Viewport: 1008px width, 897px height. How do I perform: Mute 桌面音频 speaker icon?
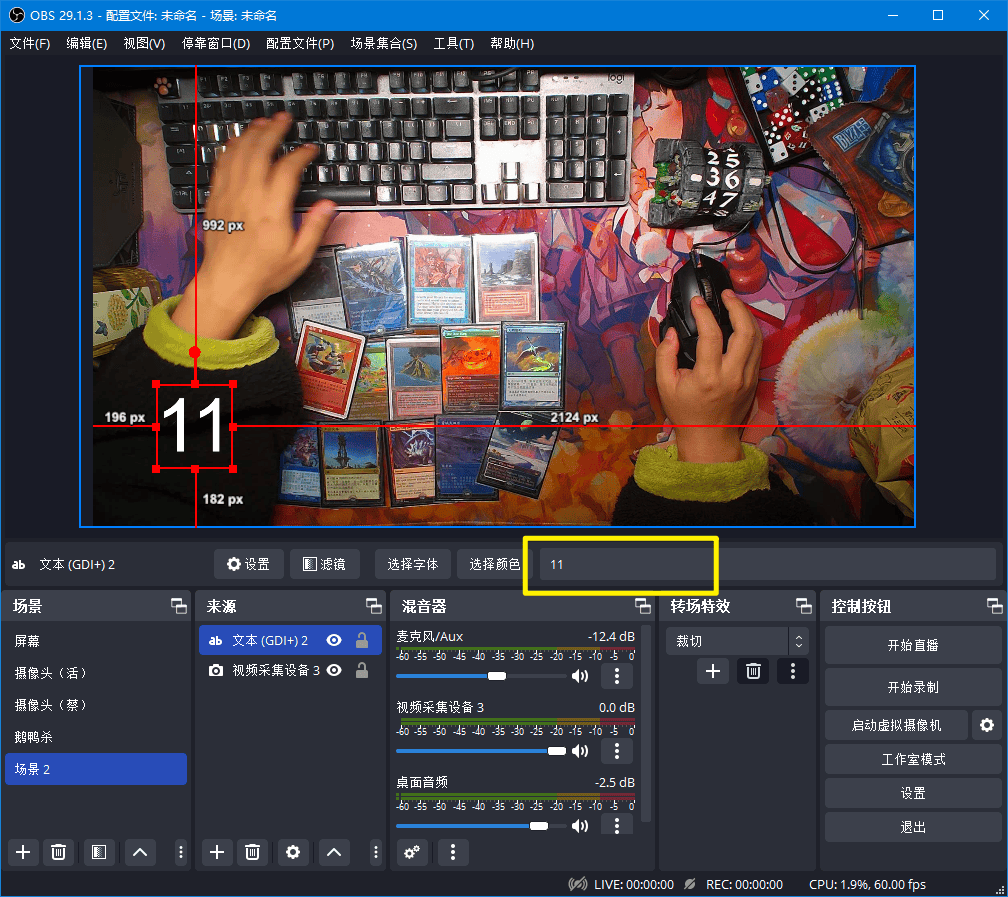580,826
